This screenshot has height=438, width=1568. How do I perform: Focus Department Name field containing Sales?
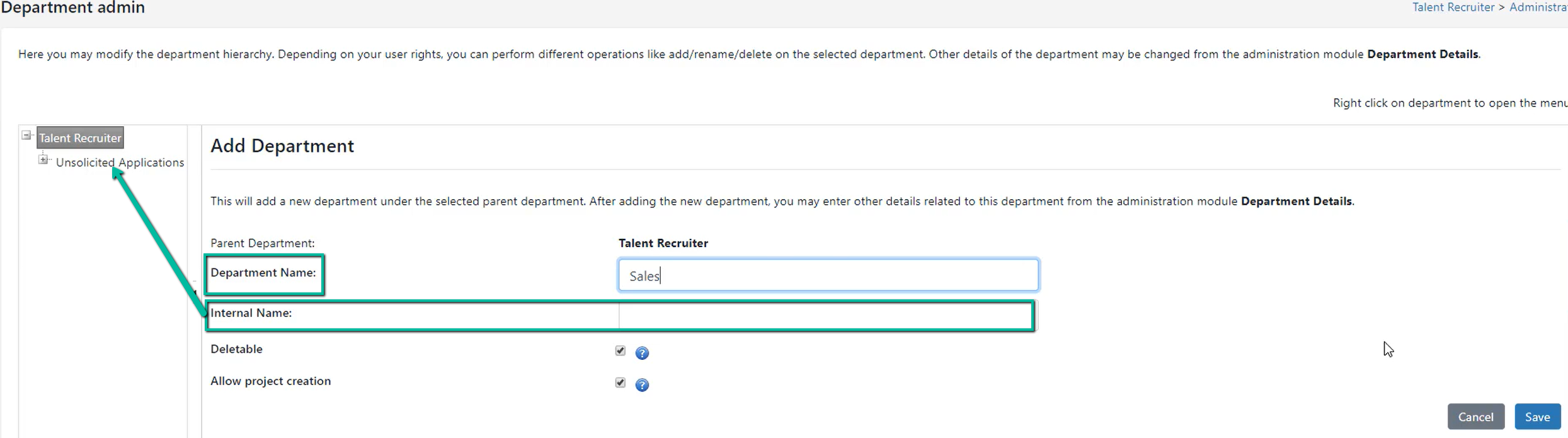click(828, 275)
